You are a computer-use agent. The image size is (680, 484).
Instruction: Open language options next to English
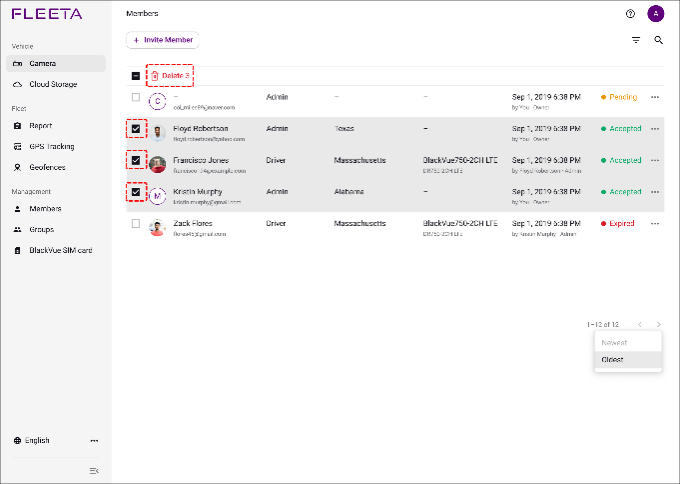click(94, 440)
